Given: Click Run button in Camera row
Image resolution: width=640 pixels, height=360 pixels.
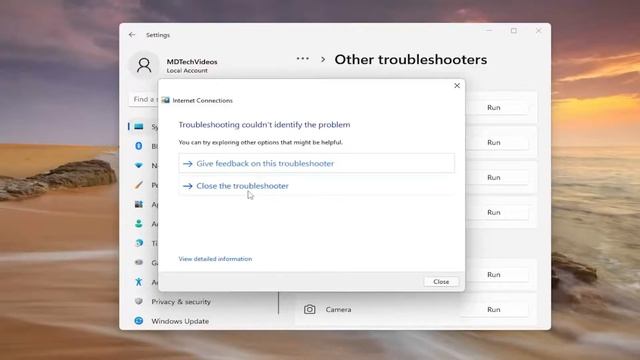Looking at the screenshot, I should point(493,309).
